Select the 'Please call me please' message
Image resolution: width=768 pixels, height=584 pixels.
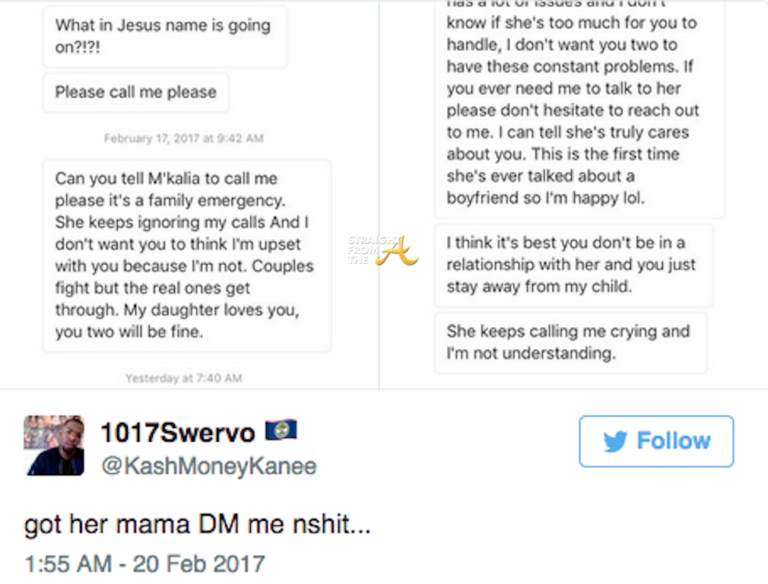click(136, 92)
